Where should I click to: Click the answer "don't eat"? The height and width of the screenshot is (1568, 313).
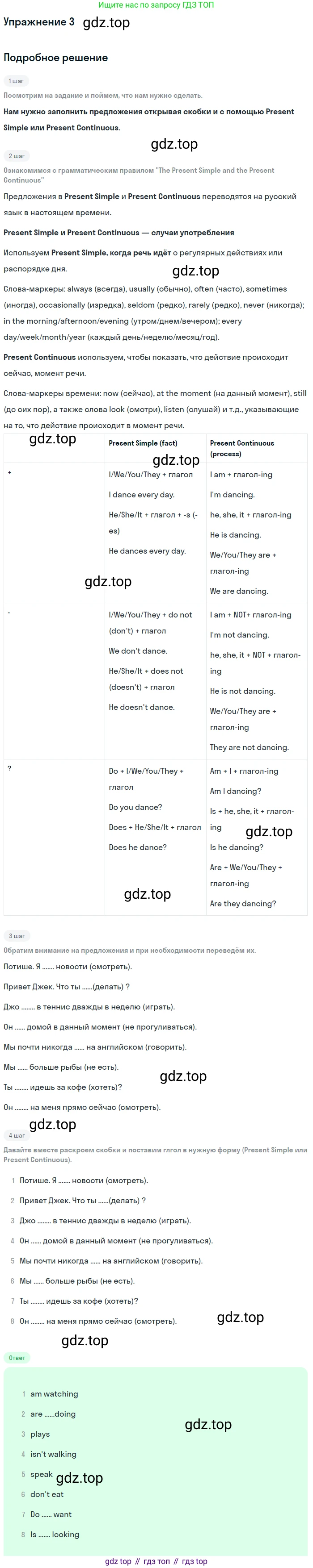point(47,1494)
